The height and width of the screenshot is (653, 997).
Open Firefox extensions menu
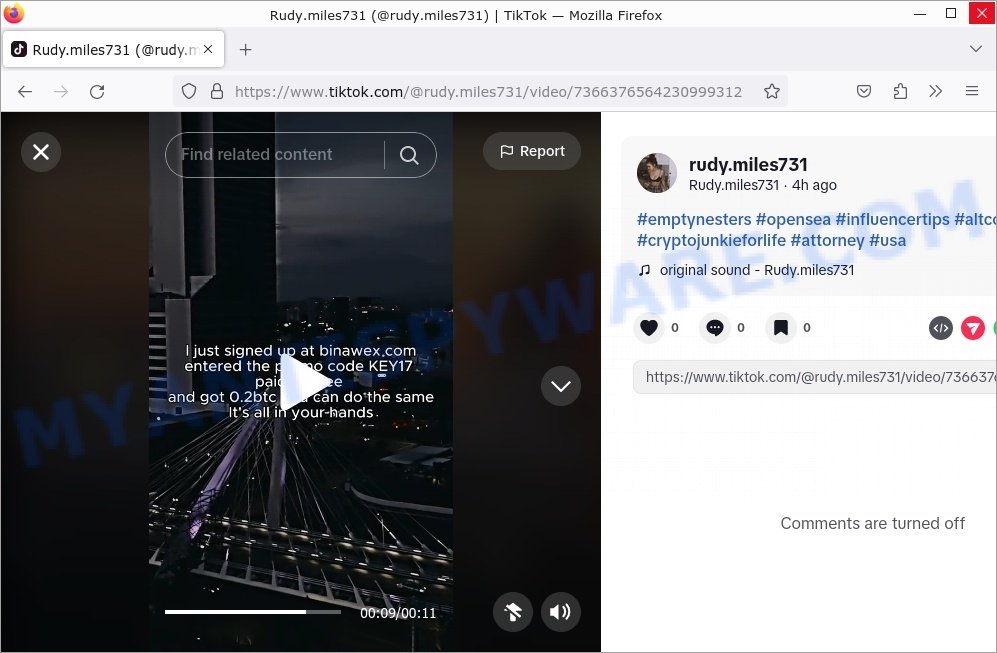(x=900, y=92)
